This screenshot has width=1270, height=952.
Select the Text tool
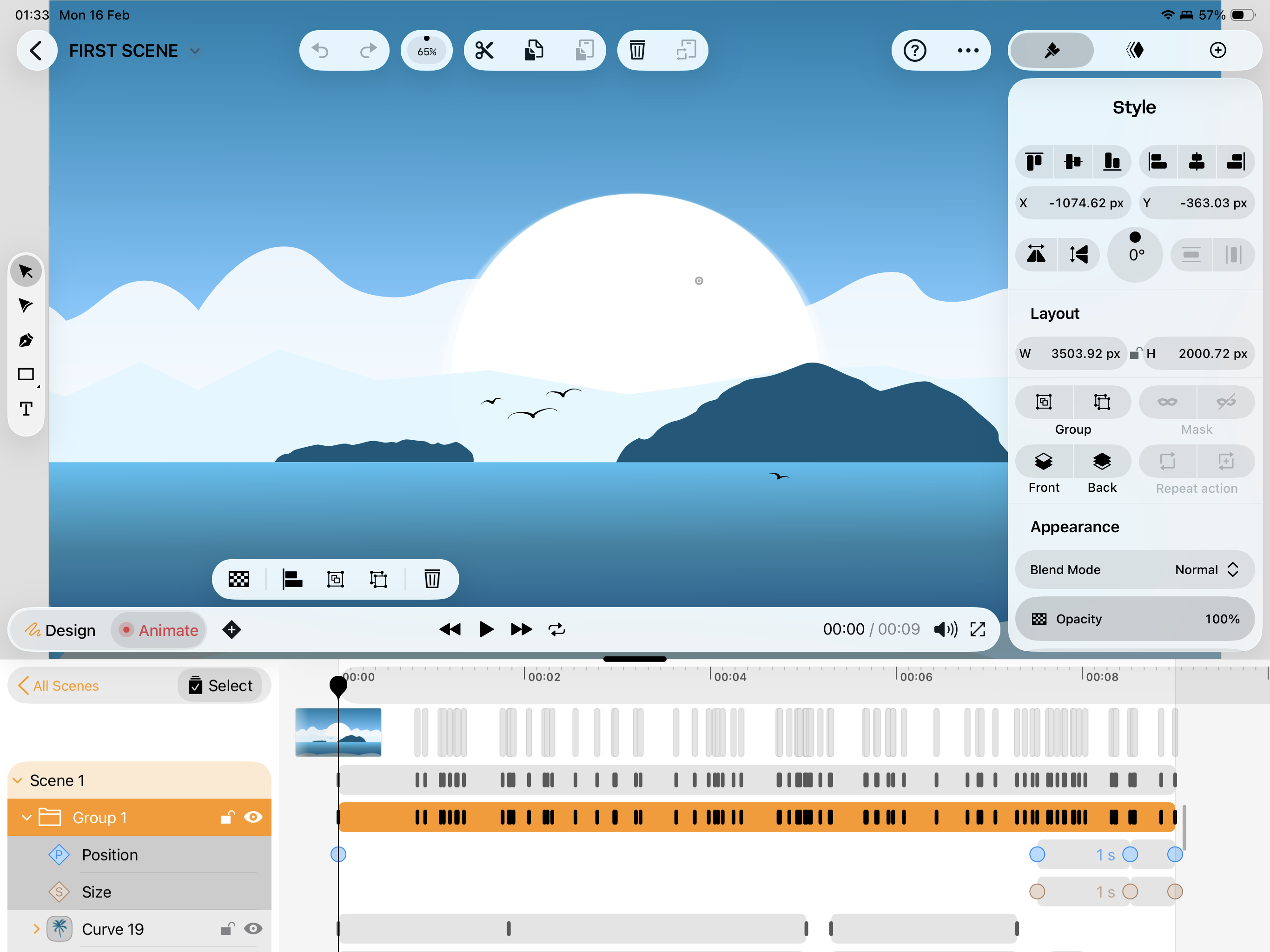(26, 409)
